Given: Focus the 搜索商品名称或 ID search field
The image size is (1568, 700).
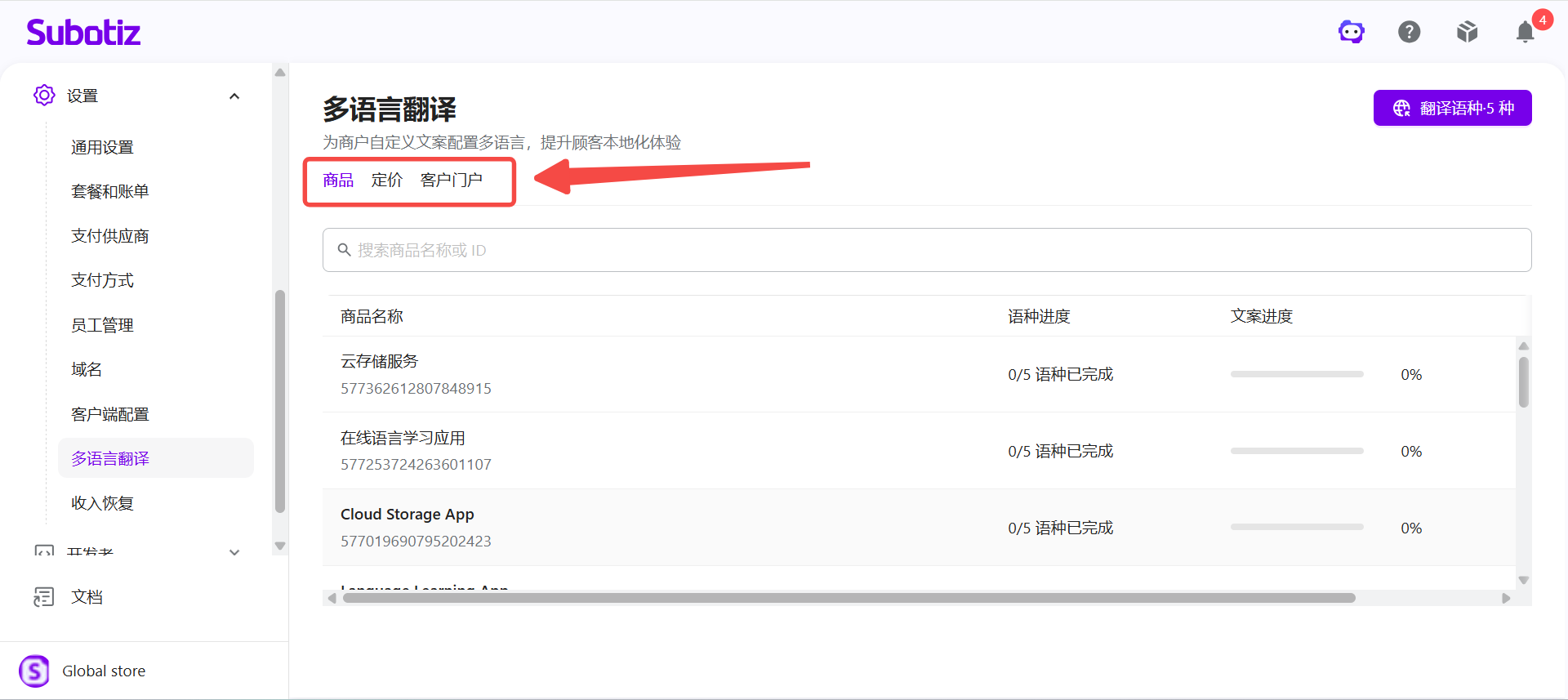Looking at the screenshot, I should pos(927,250).
